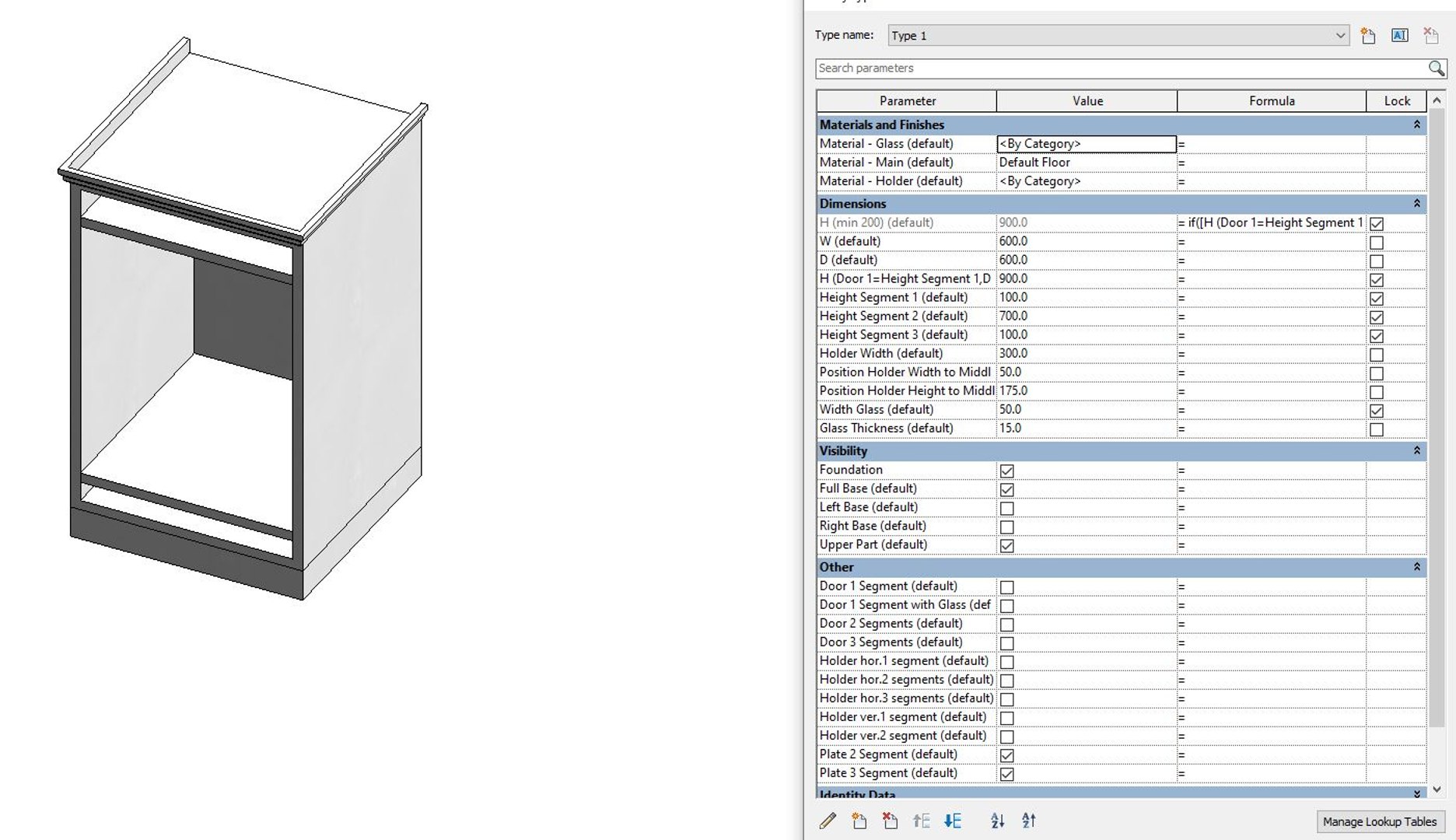The height and width of the screenshot is (840, 1456).
Task: Click the Glass Thickness value 15.0
Action: click(x=1087, y=429)
